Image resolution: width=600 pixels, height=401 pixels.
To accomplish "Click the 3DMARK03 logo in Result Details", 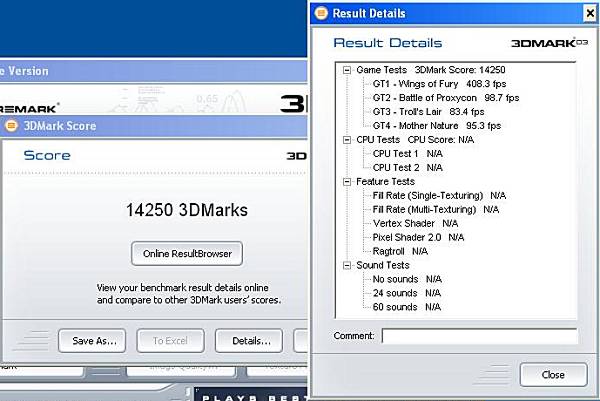I will 549,43.
